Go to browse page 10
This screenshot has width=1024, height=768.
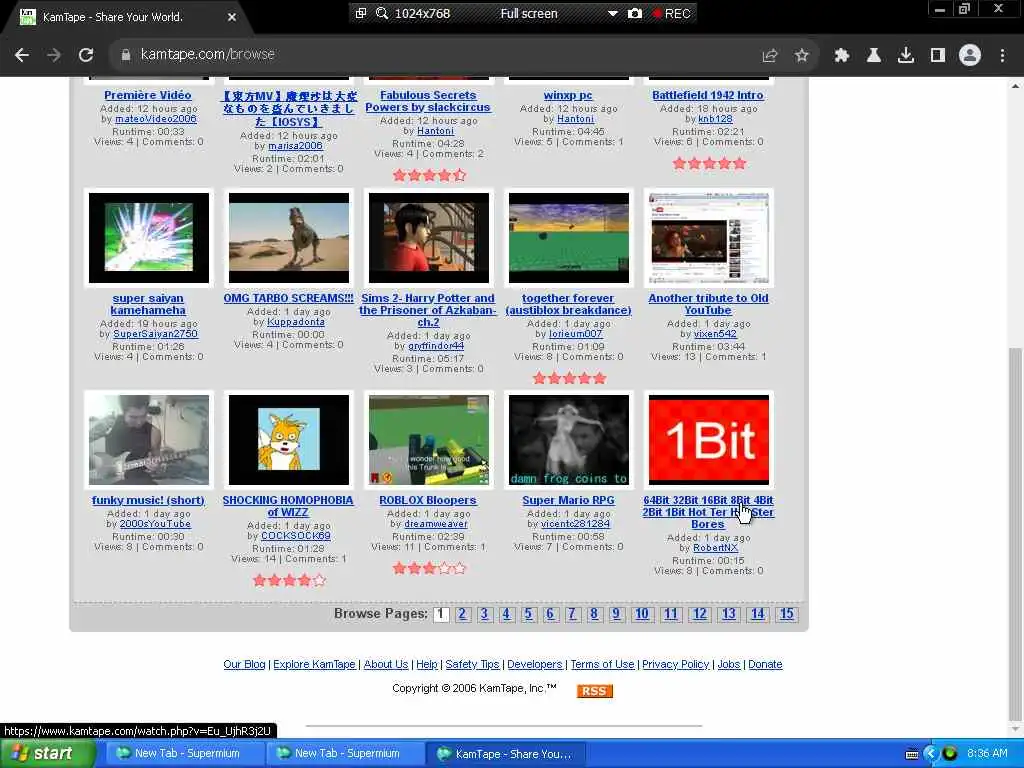coord(642,614)
